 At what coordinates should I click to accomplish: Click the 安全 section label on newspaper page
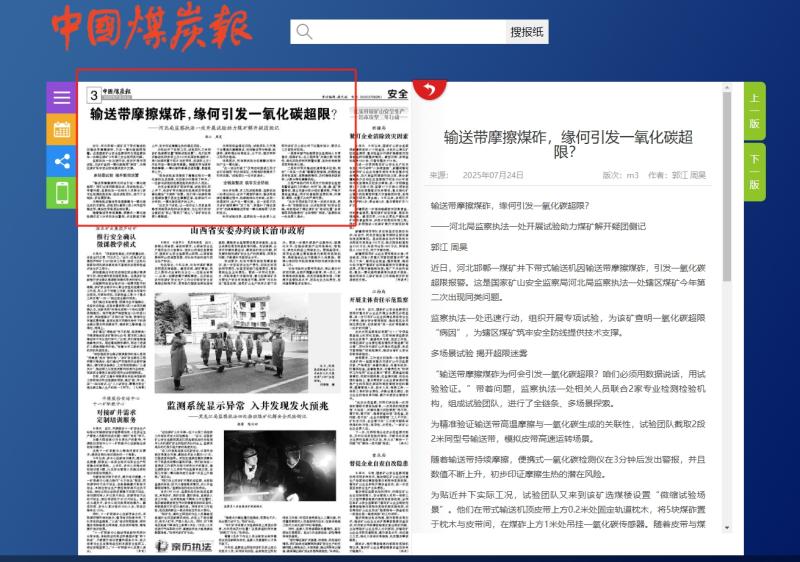click(x=397, y=94)
